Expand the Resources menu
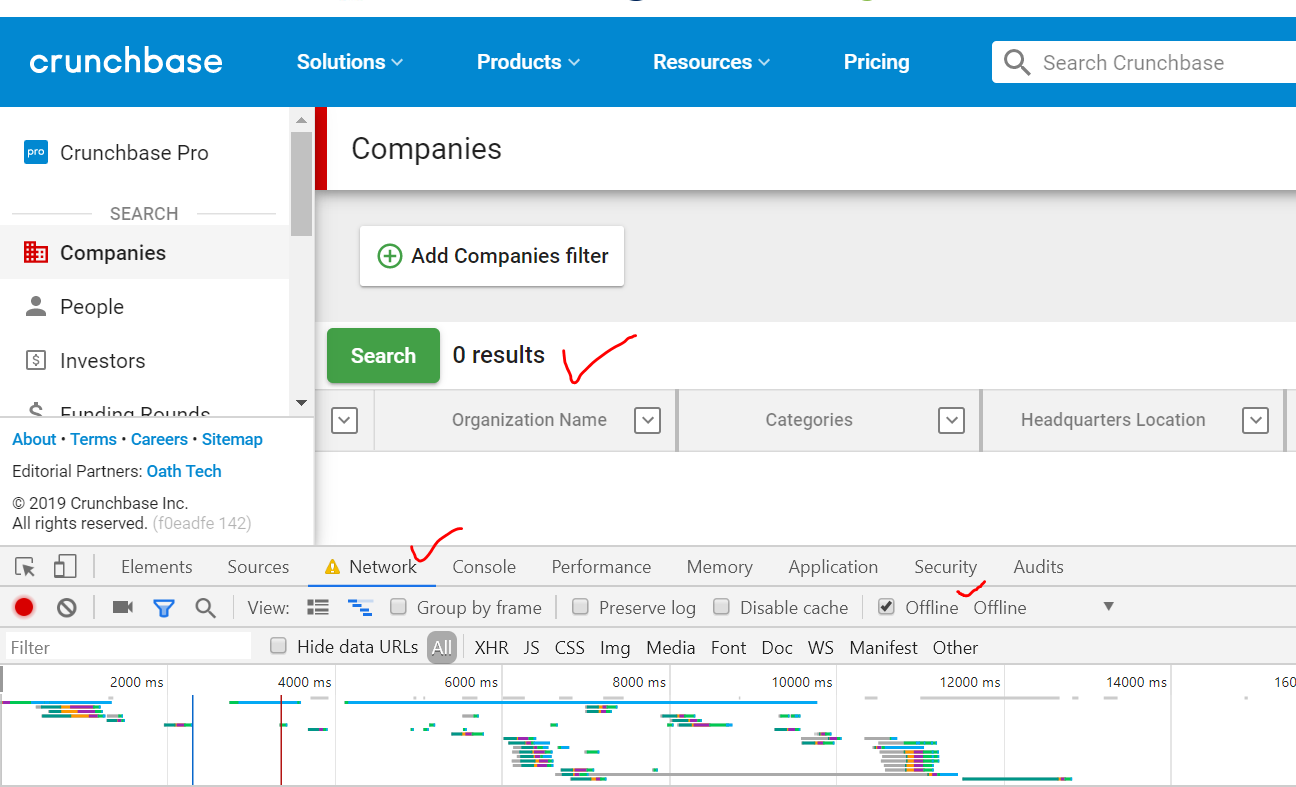 [x=711, y=62]
